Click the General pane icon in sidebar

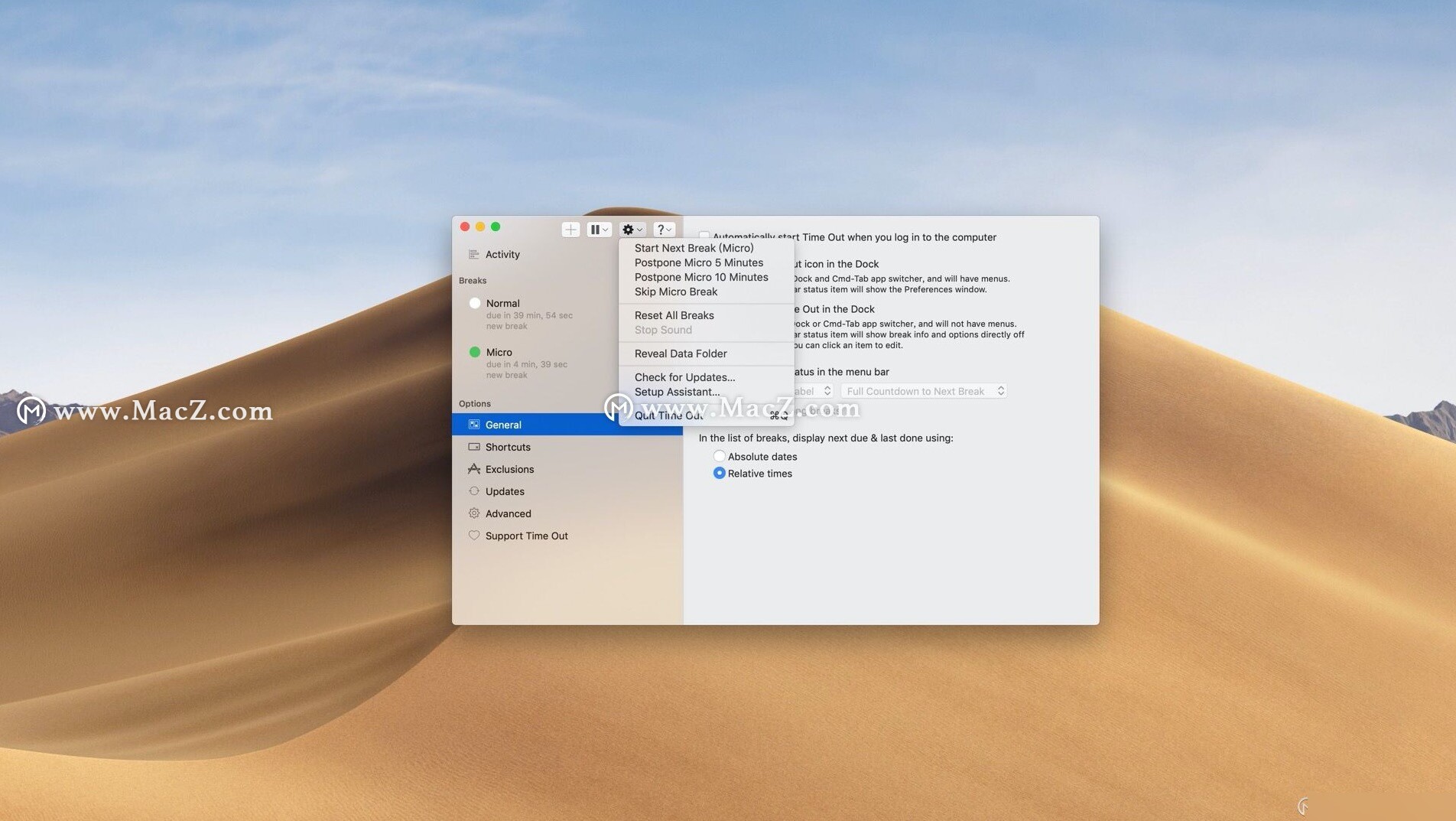point(473,425)
